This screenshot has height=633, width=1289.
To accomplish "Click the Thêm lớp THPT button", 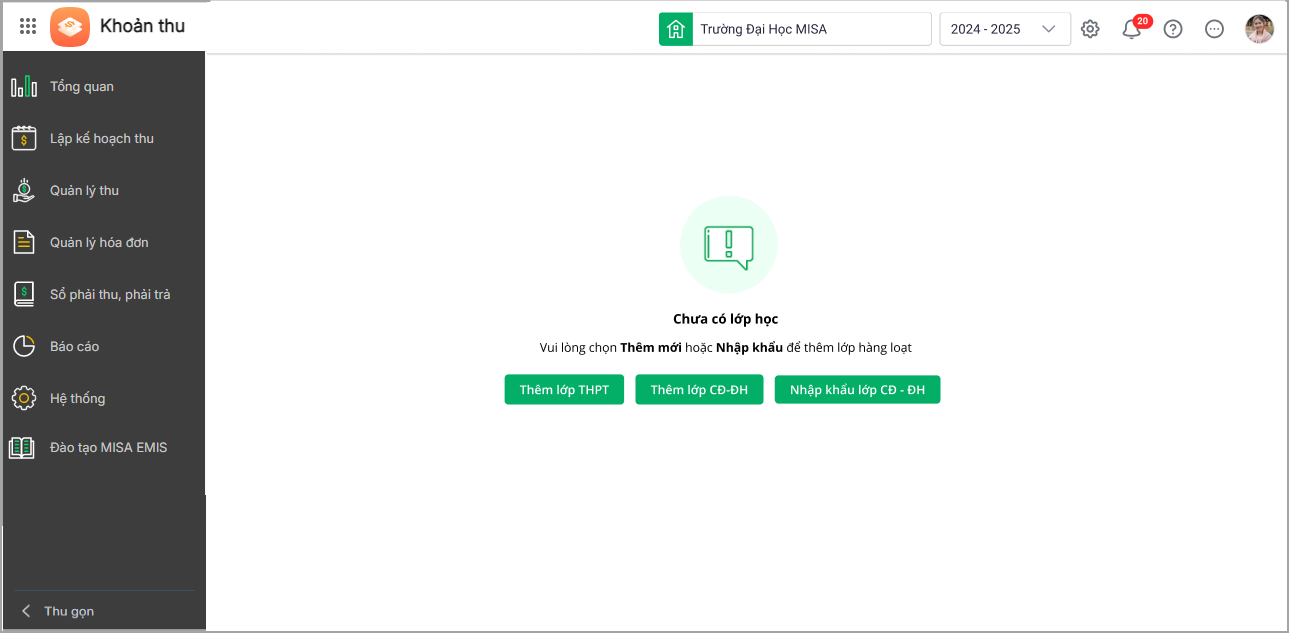I will 564,390.
